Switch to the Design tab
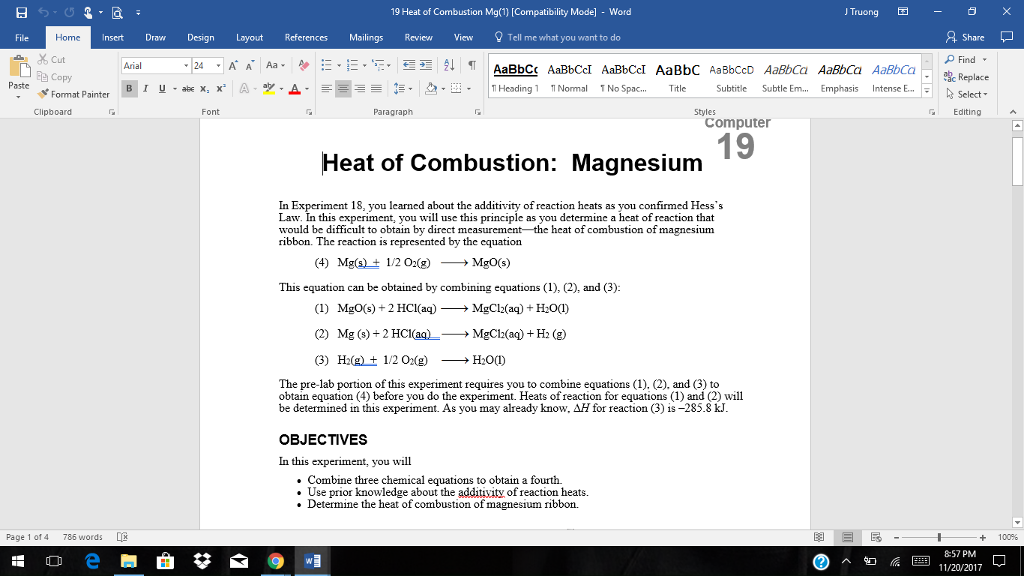 200,37
